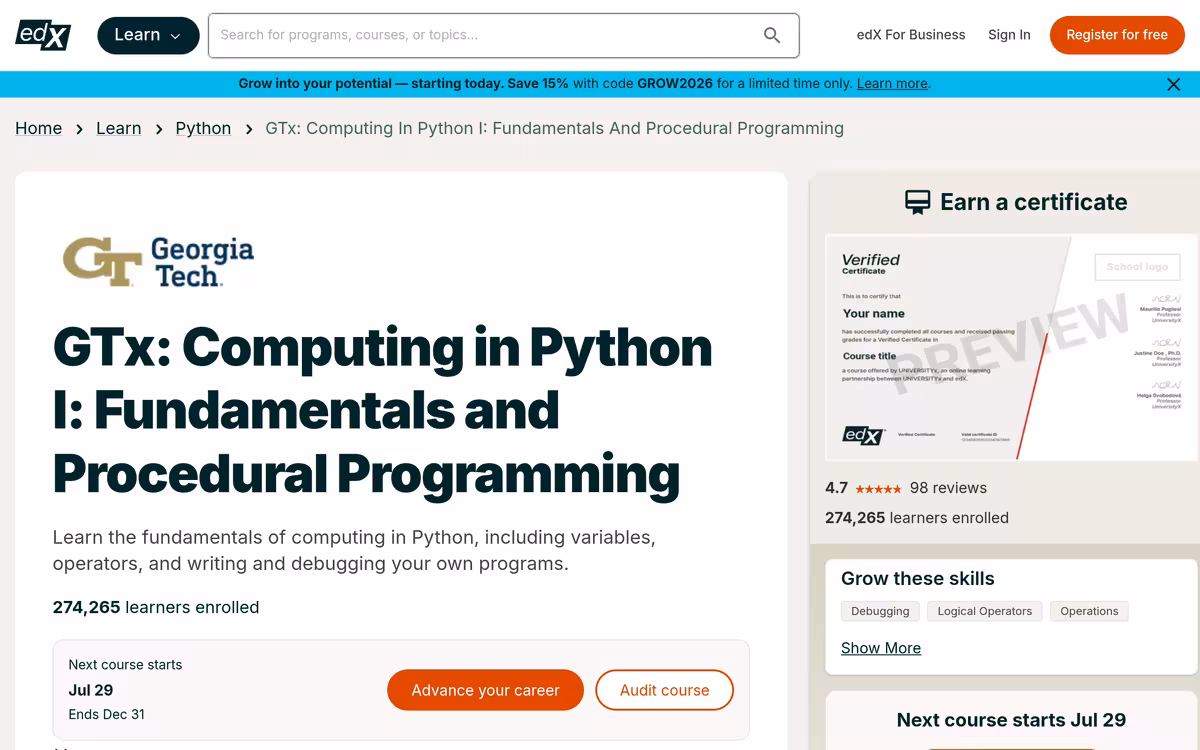
Task: Click Ends Dec 31 text
Action: tap(107, 714)
